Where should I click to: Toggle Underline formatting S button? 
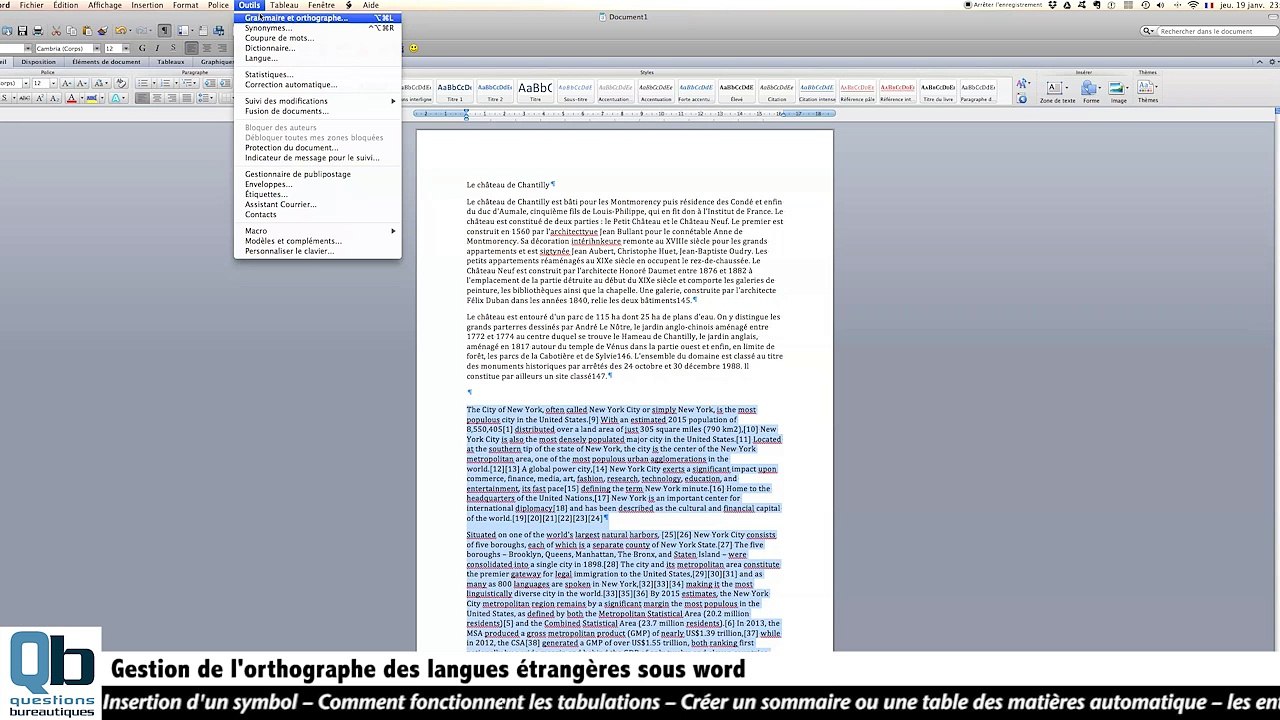click(173, 48)
